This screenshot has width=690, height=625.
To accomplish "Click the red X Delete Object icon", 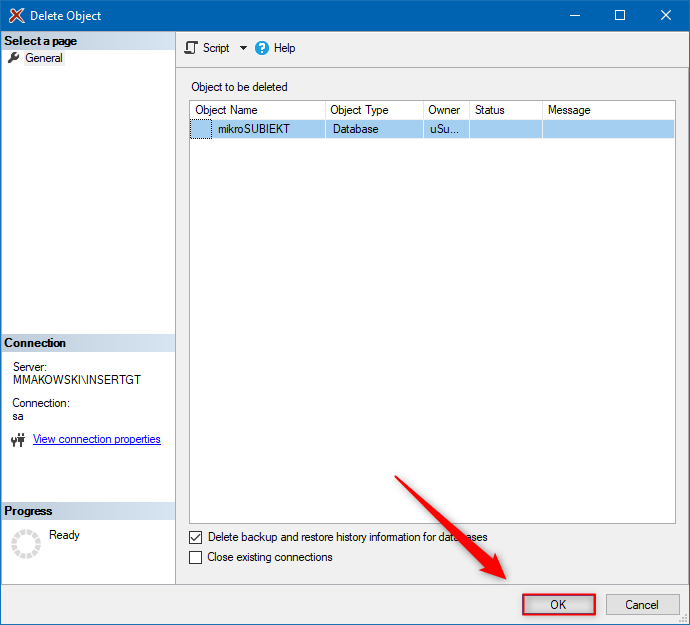I will (x=17, y=16).
